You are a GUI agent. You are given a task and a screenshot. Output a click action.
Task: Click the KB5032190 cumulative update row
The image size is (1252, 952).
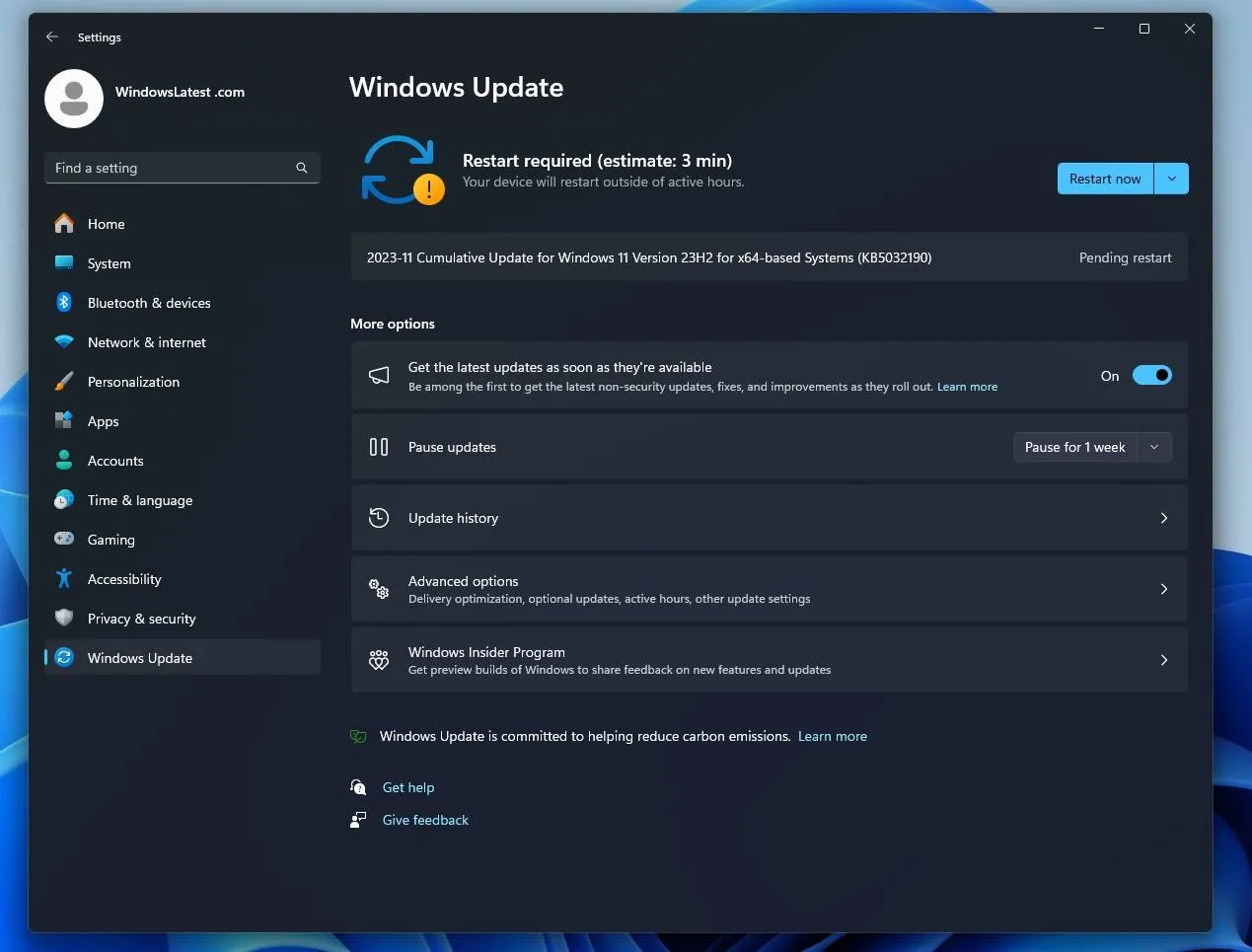(x=769, y=257)
